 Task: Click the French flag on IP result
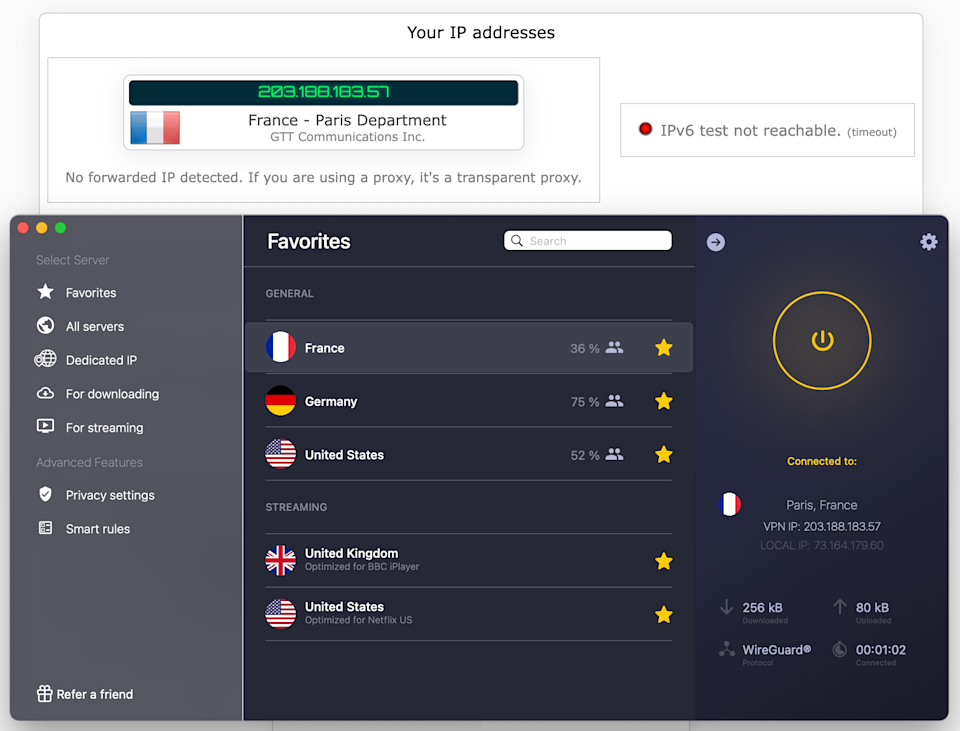pos(155,128)
